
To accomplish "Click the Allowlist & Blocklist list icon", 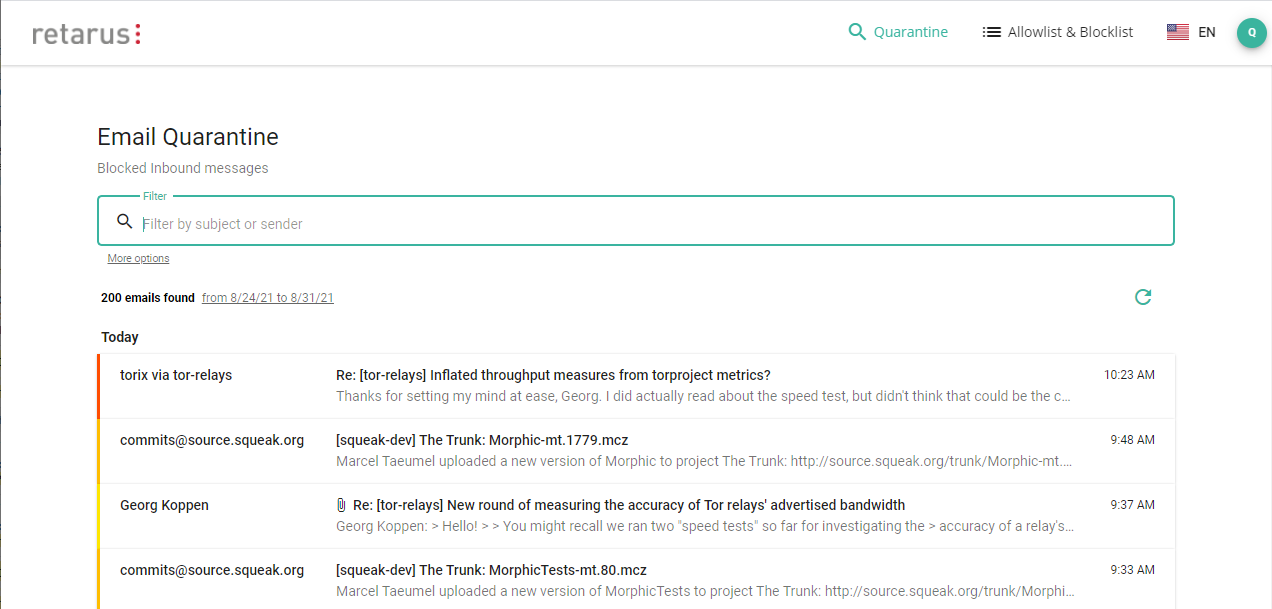I will [x=991, y=32].
